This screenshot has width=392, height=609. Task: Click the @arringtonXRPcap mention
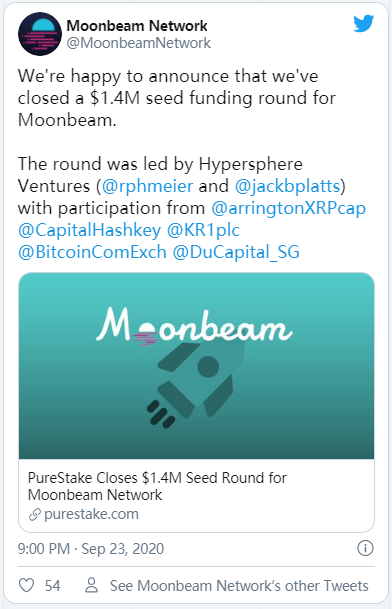coord(289,208)
